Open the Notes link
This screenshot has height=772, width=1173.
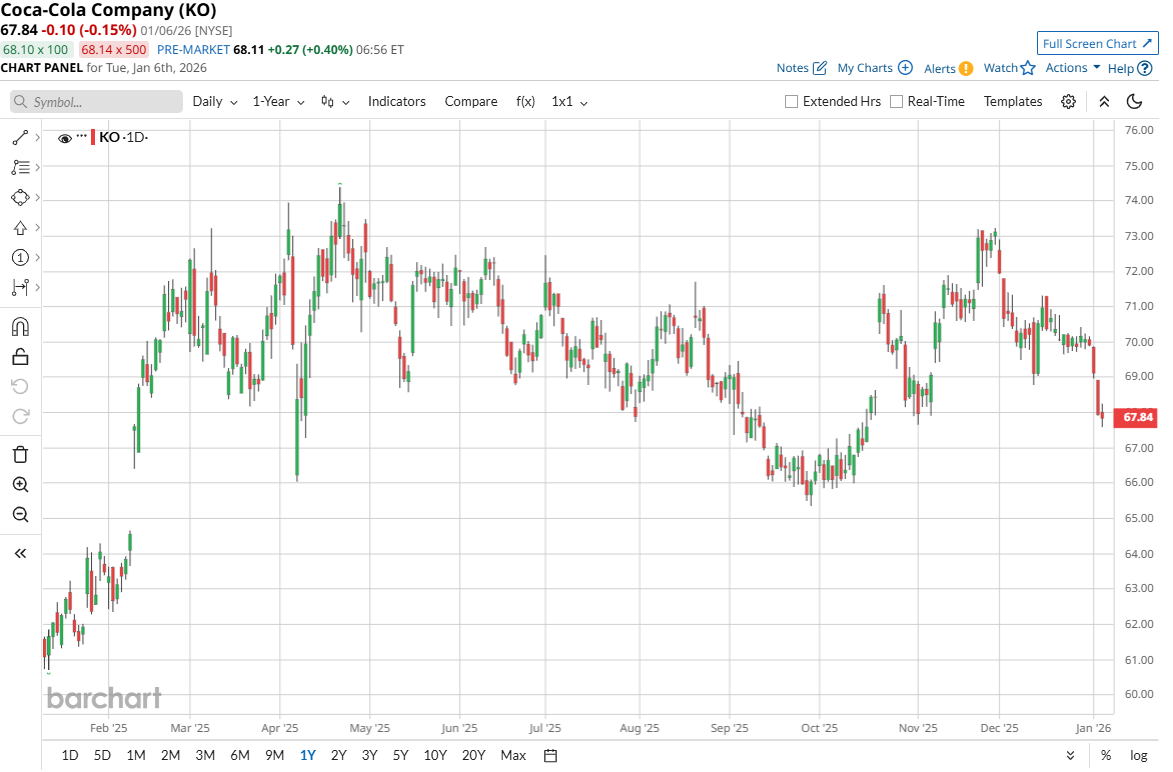tap(792, 68)
